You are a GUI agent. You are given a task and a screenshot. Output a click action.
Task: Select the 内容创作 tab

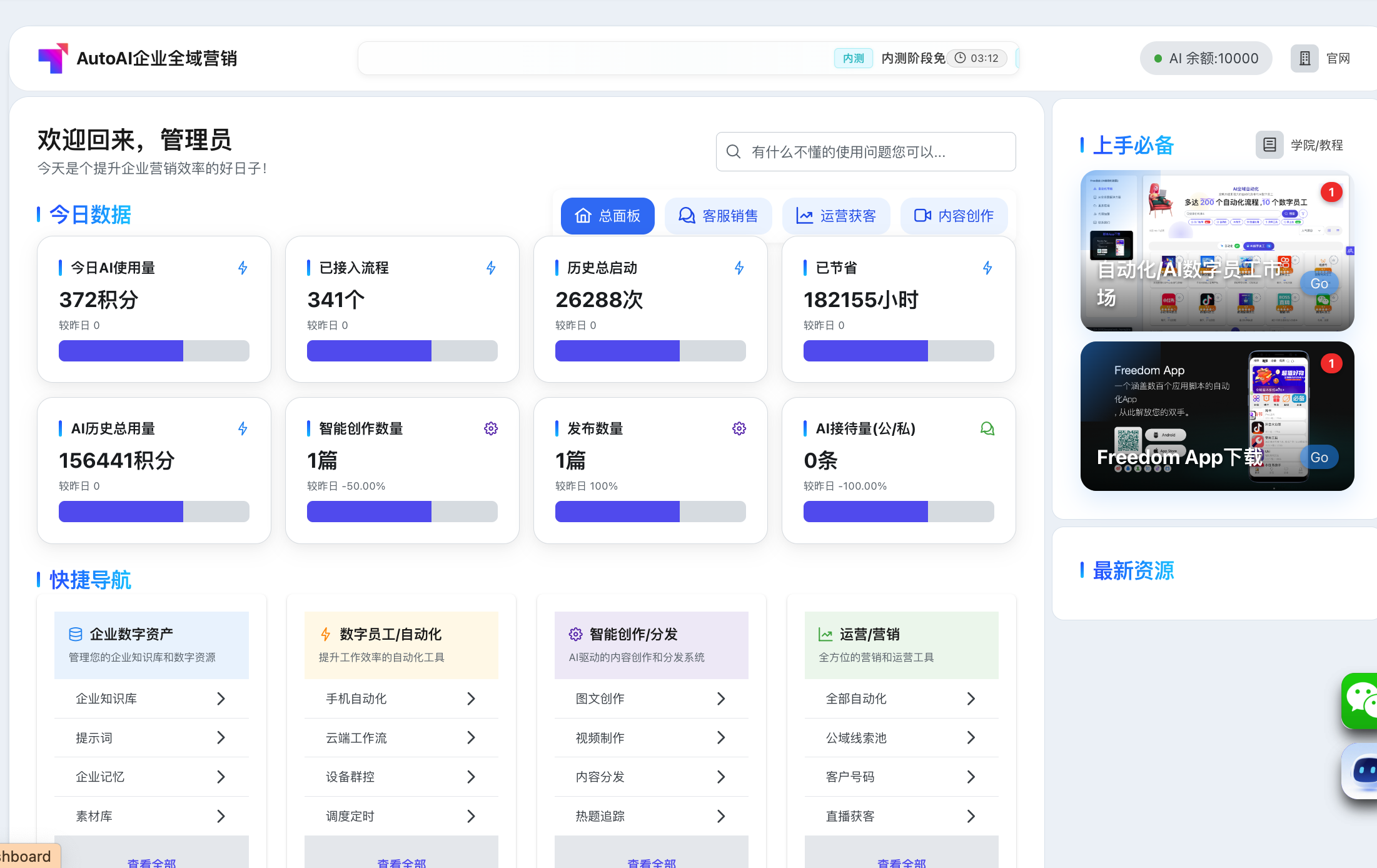click(x=954, y=216)
